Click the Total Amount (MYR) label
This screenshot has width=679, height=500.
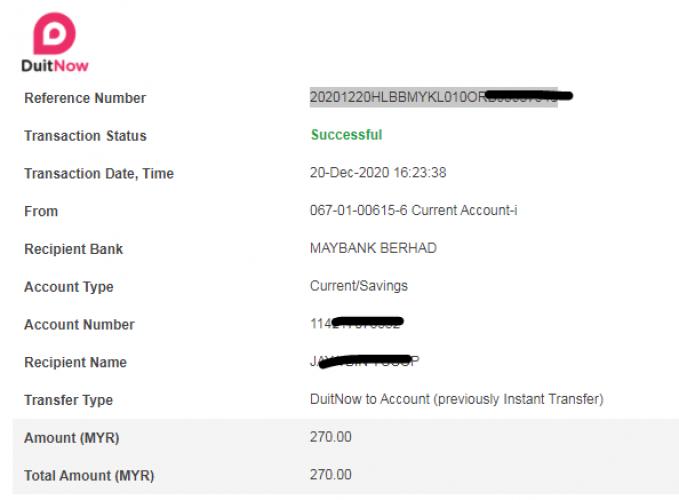tap(89, 476)
